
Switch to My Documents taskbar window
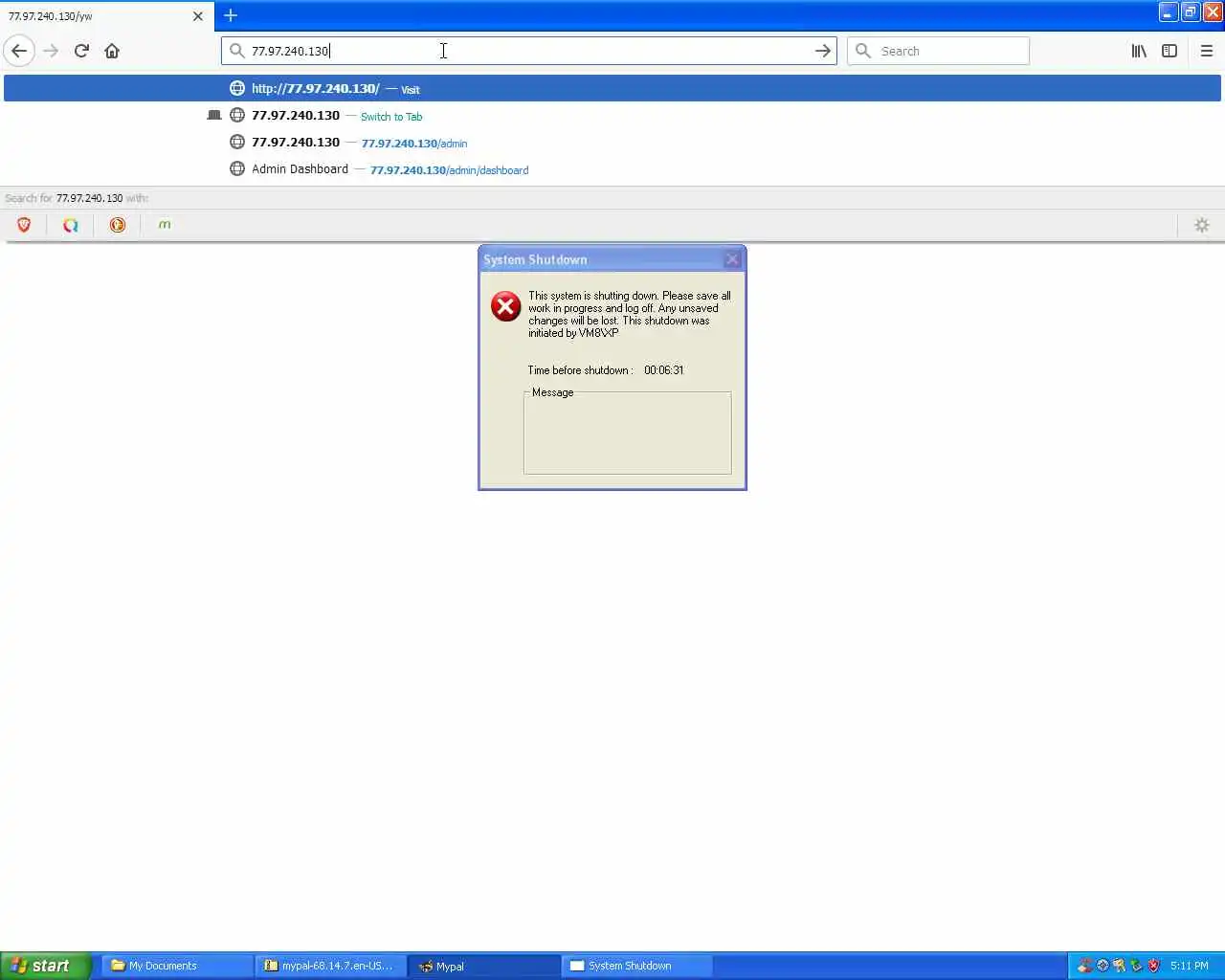click(177, 966)
